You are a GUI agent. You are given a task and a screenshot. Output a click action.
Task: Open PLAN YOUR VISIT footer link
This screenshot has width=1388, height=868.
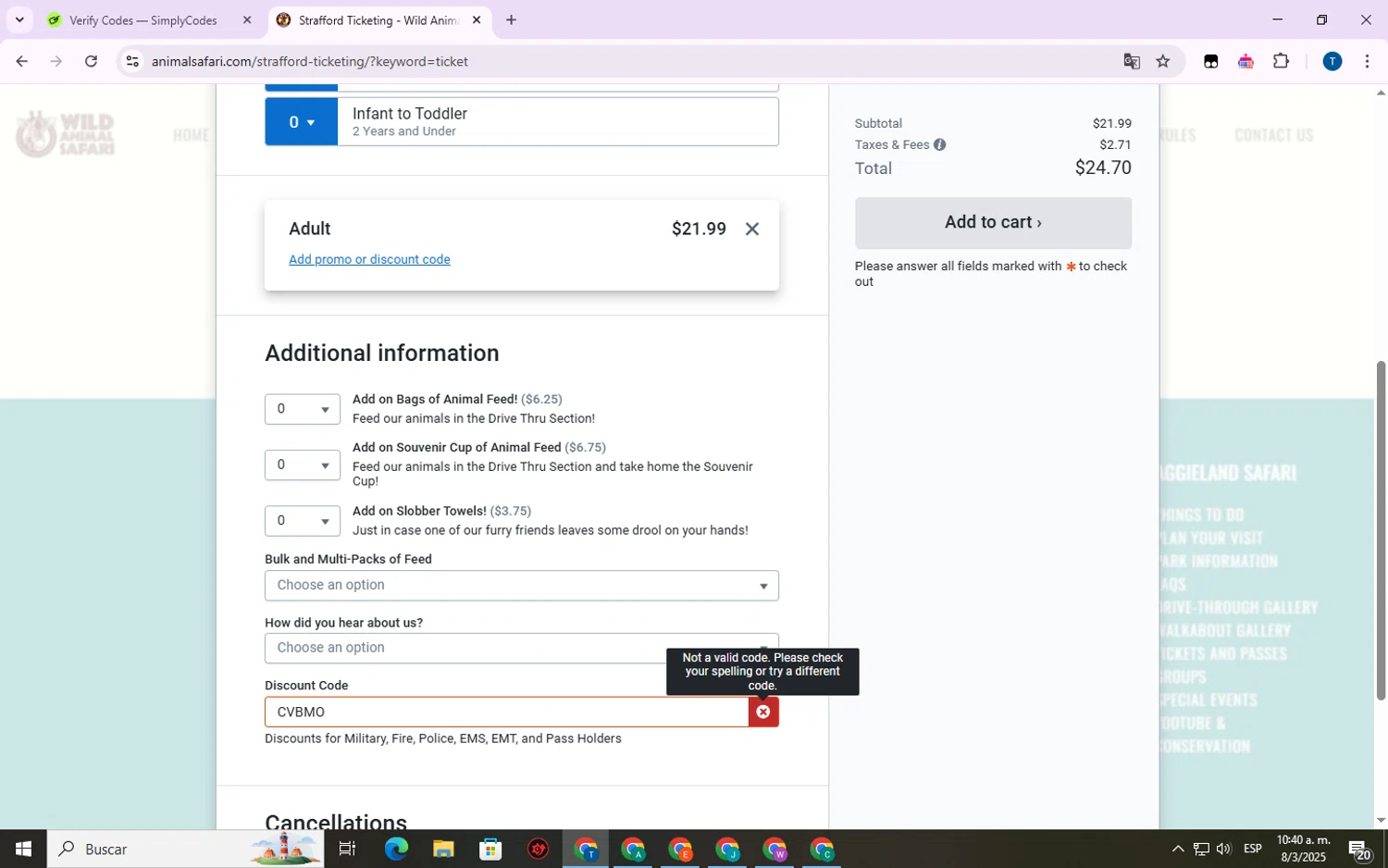coord(1211,538)
